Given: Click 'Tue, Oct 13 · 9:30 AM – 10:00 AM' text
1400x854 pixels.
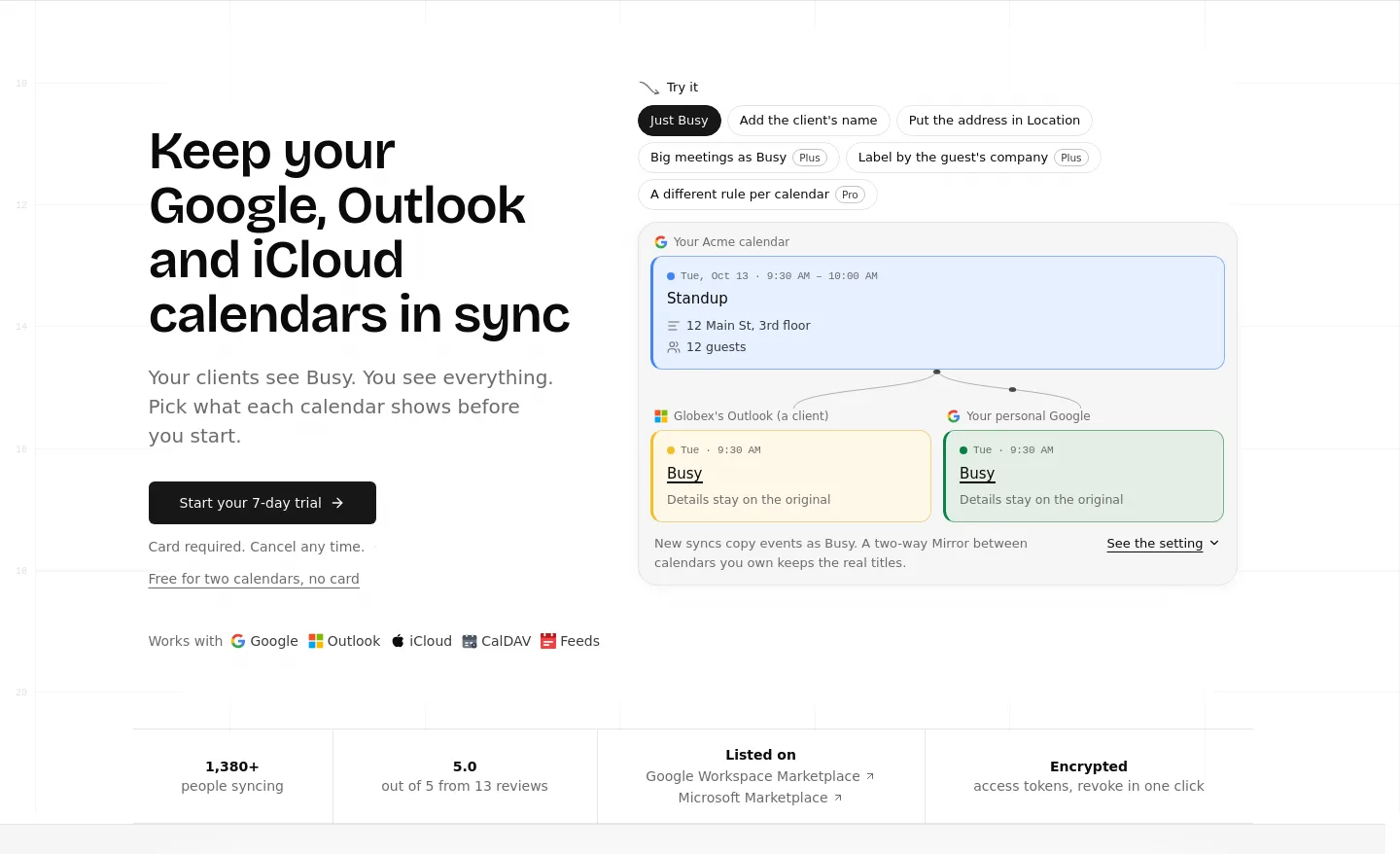Looking at the screenshot, I should point(779,276).
